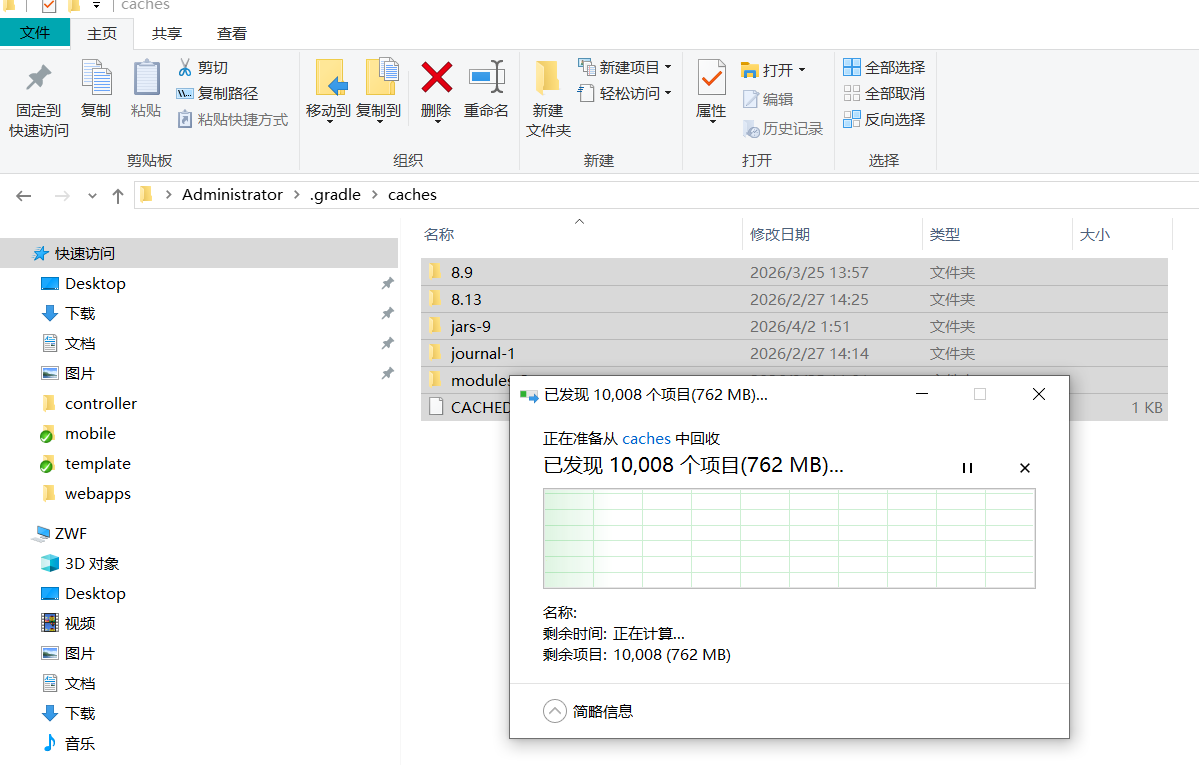This screenshot has height=765, width=1199.
Task: Expand chevron after .gradle in path
Action: (375, 194)
